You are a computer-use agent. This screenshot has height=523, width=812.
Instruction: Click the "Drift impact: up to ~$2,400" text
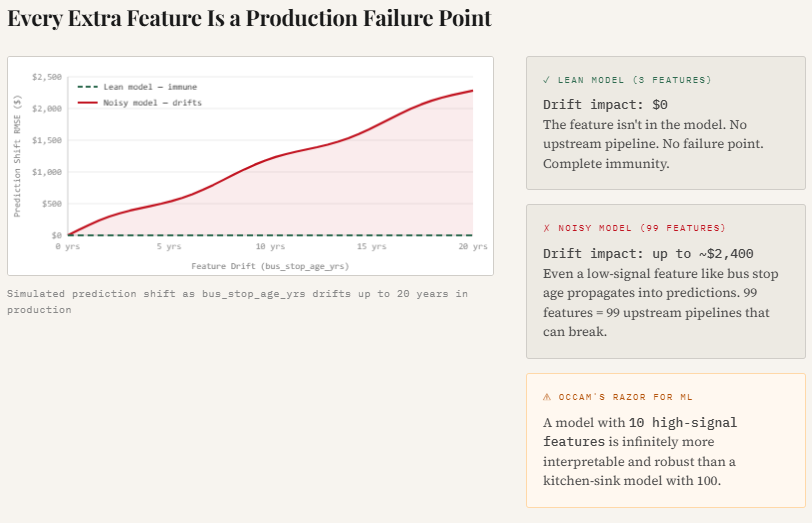pyautogui.click(x=648, y=253)
